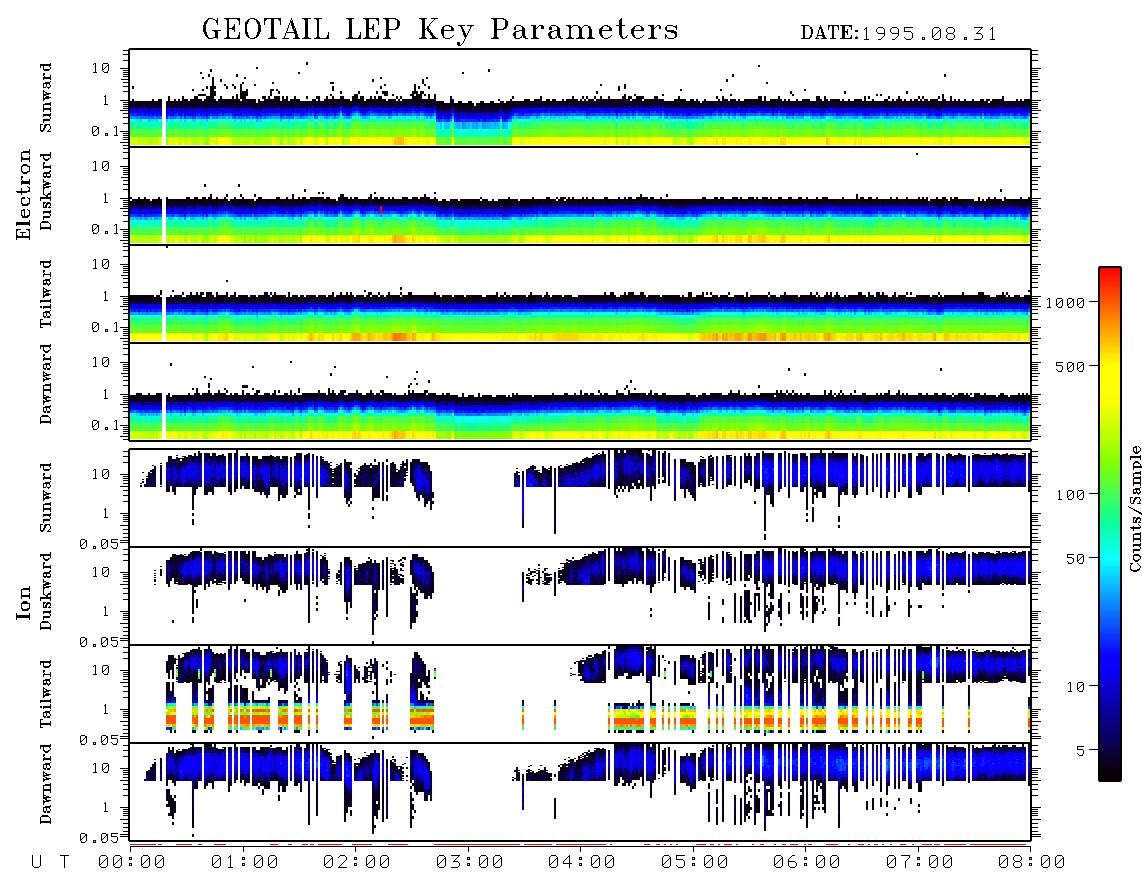Image resolution: width=1142 pixels, height=880 pixels.
Task: Select the Electron Duskward panel label
Action: pyautogui.click(x=46, y=192)
